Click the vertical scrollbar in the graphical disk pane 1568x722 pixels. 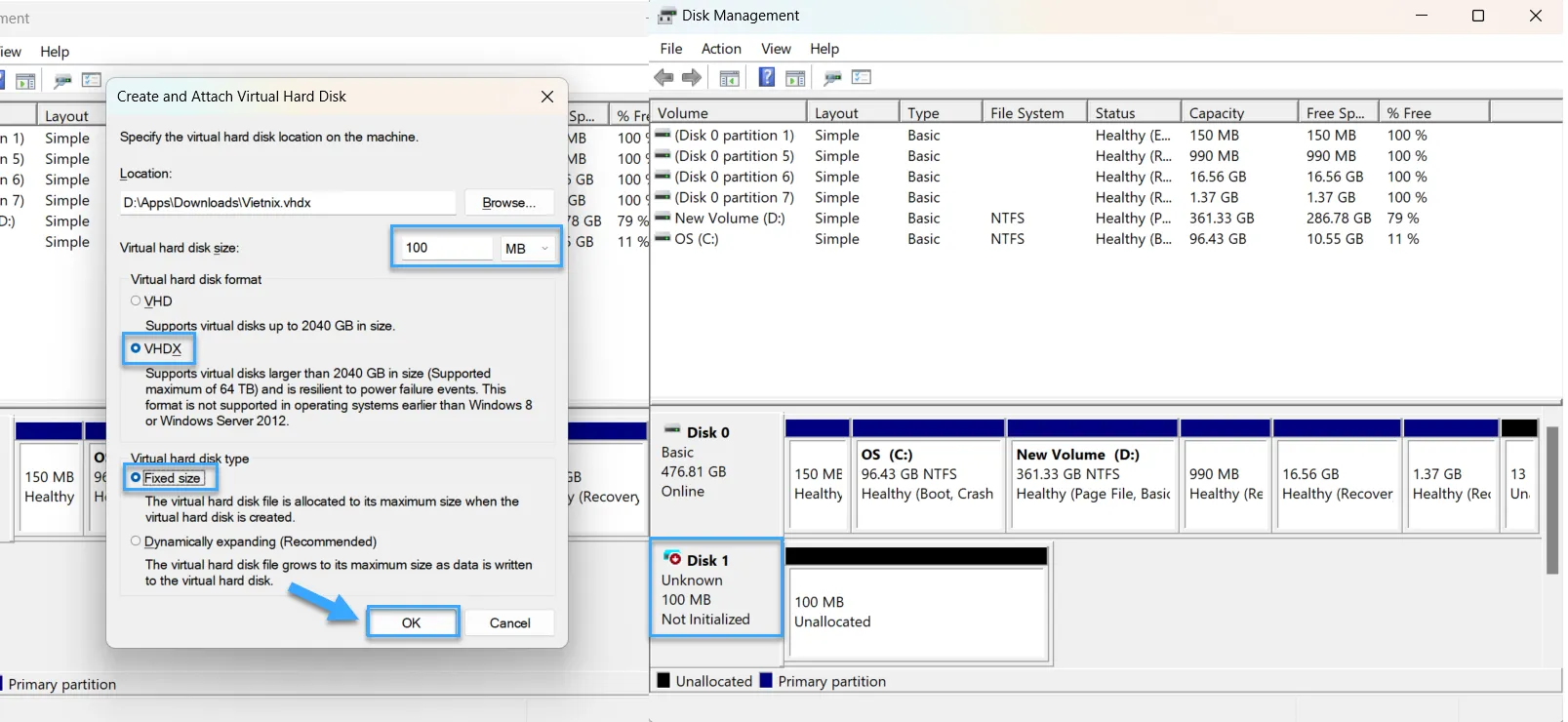[1551, 501]
